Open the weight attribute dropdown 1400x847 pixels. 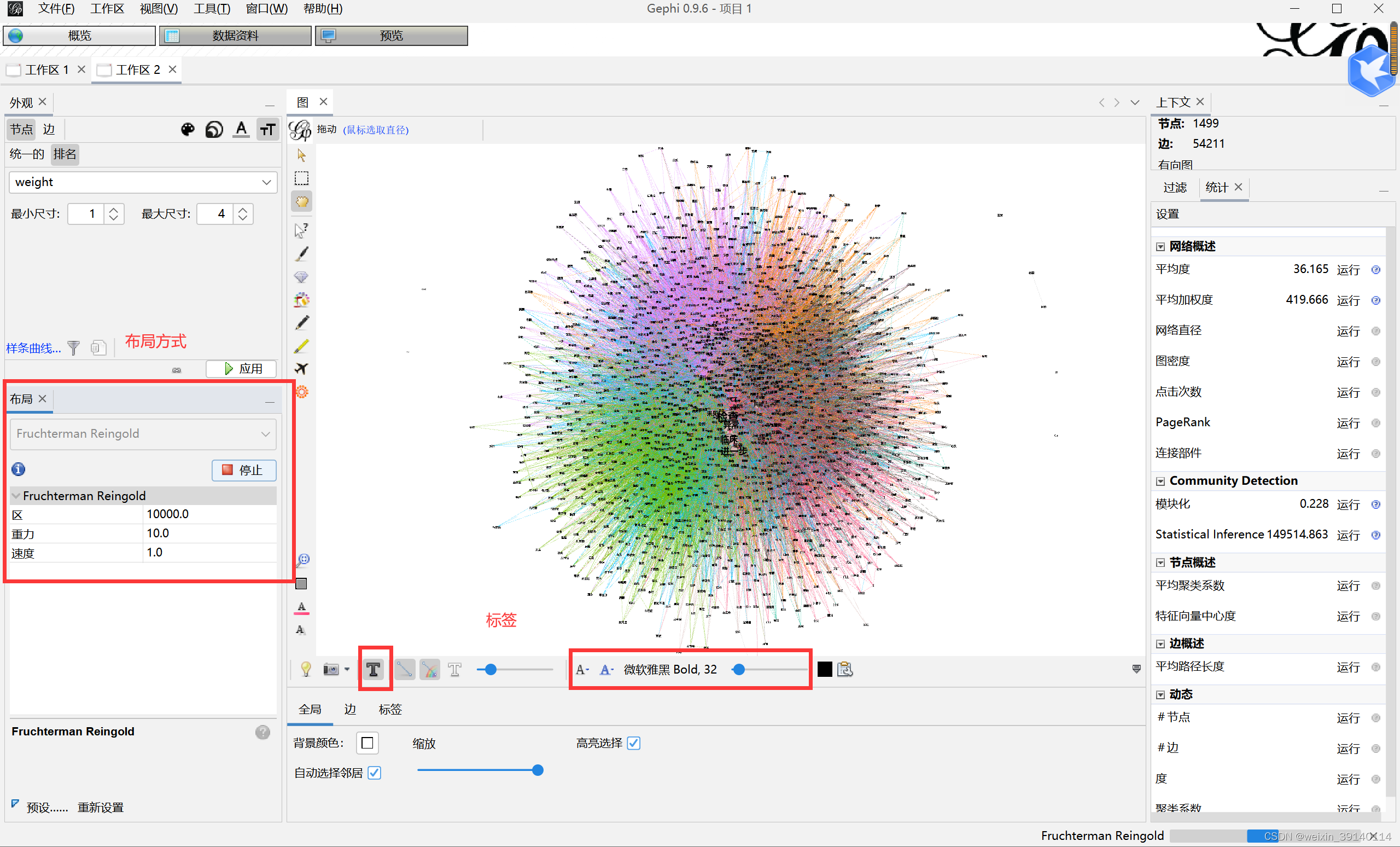(143, 182)
